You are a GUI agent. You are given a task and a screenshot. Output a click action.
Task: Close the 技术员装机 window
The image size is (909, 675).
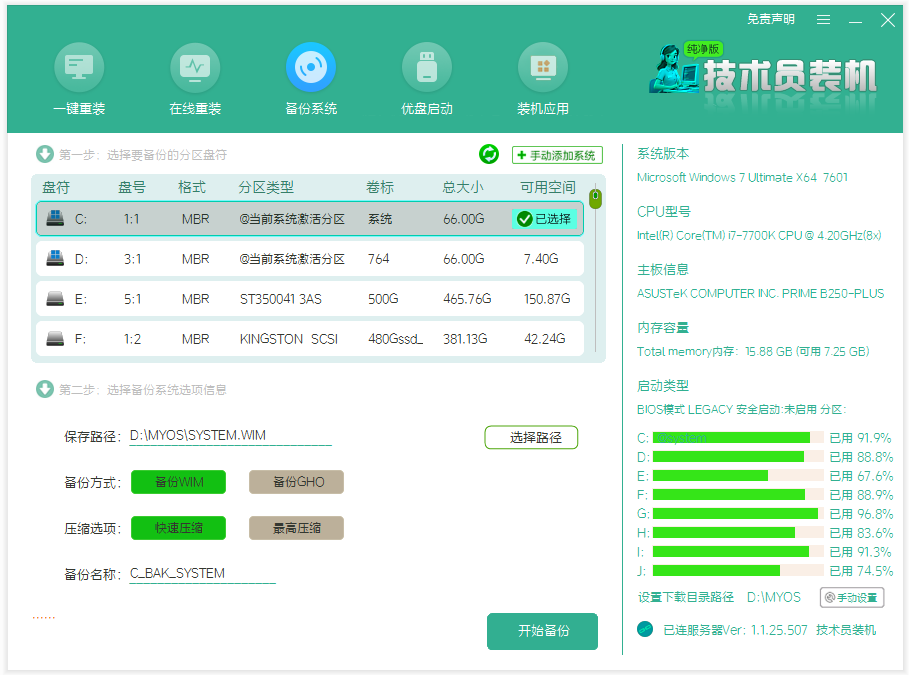point(888,20)
